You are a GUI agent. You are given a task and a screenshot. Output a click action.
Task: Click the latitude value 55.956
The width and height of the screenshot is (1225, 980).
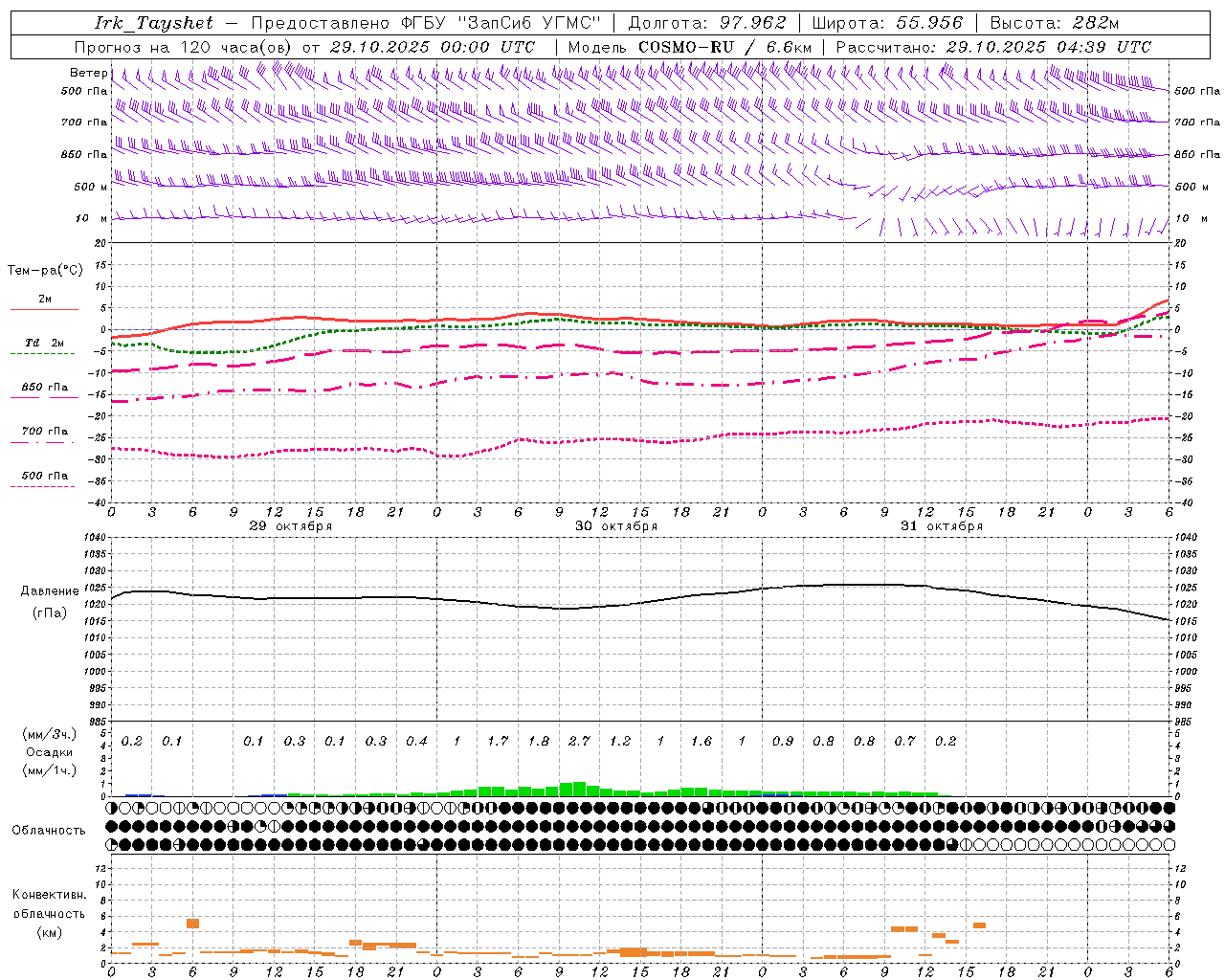929,23
